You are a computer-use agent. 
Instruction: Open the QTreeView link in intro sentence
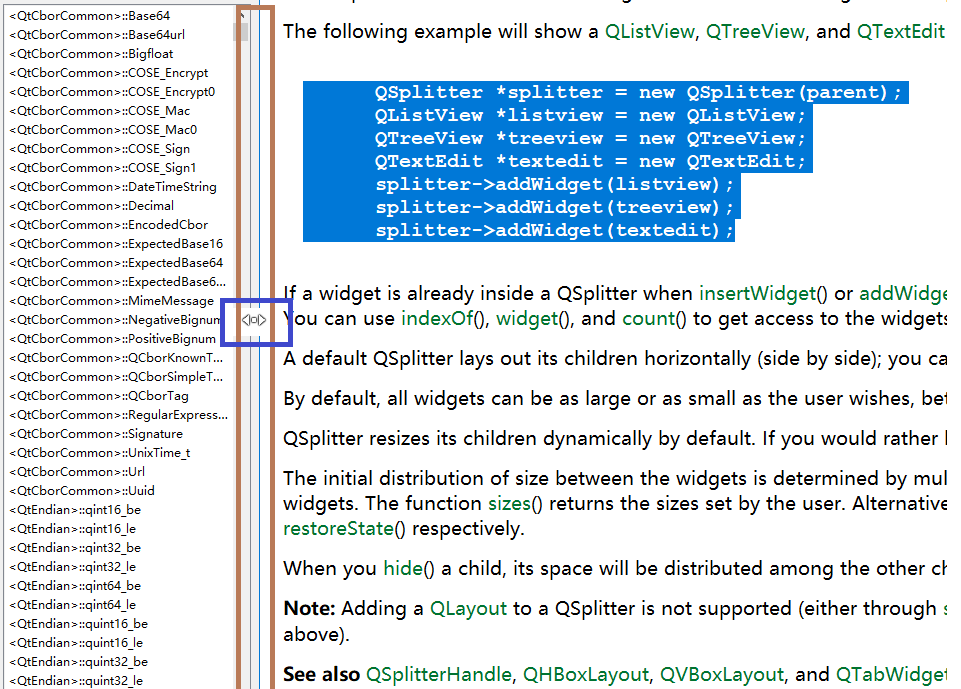click(755, 31)
